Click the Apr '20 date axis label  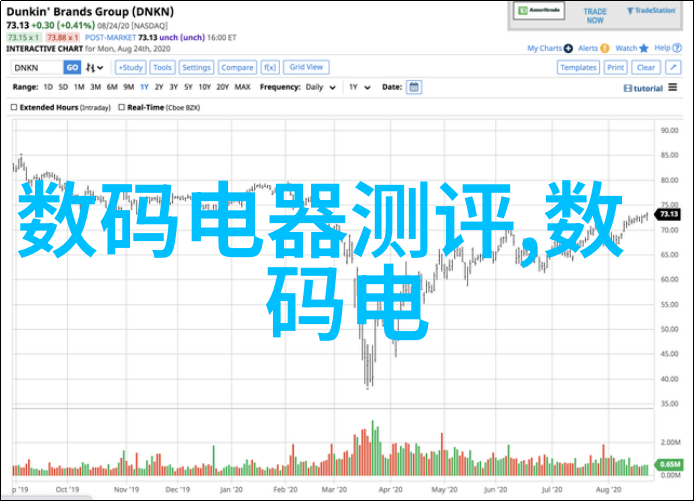click(x=390, y=490)
